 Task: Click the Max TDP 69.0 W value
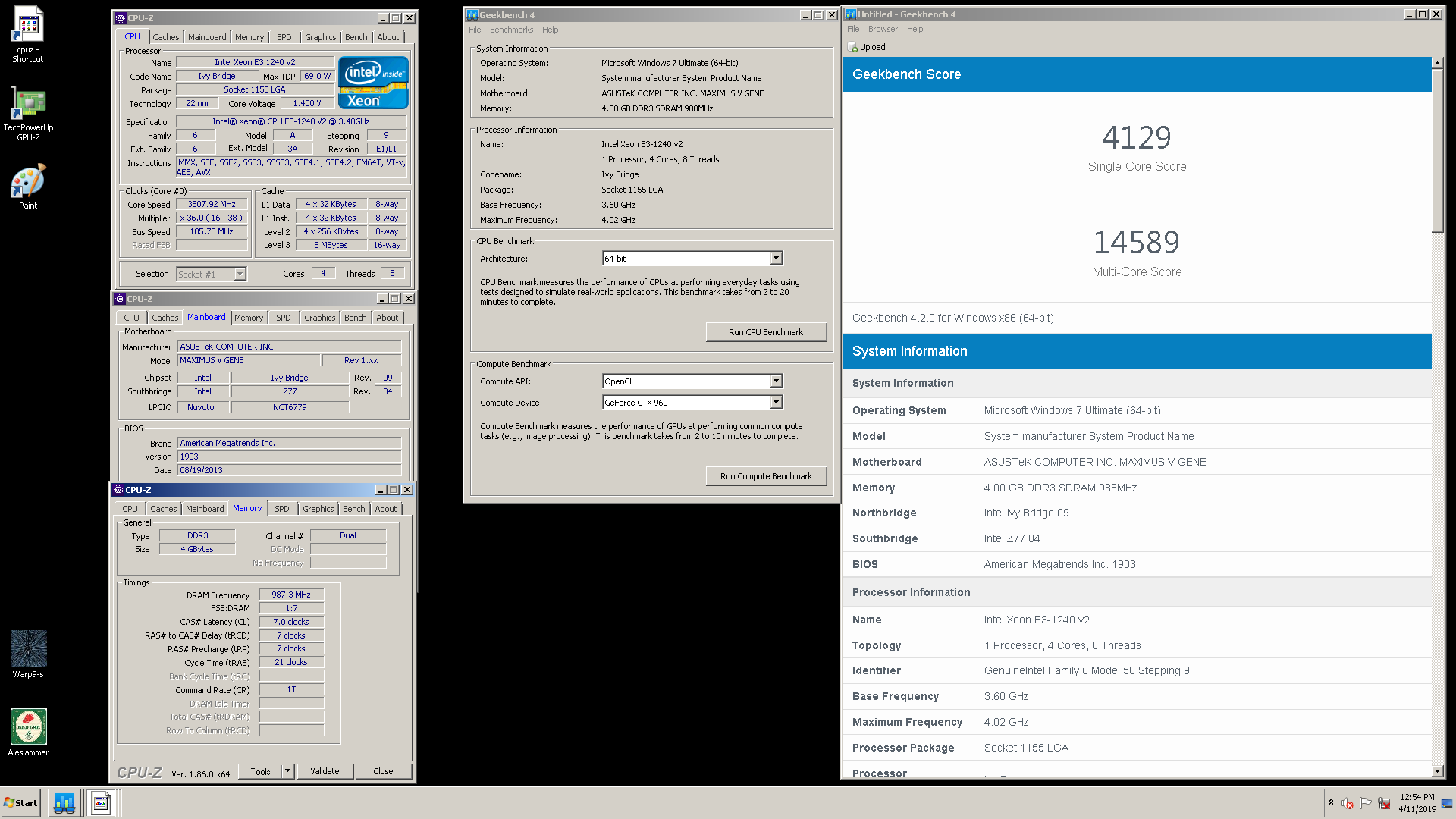pos(317,77)
